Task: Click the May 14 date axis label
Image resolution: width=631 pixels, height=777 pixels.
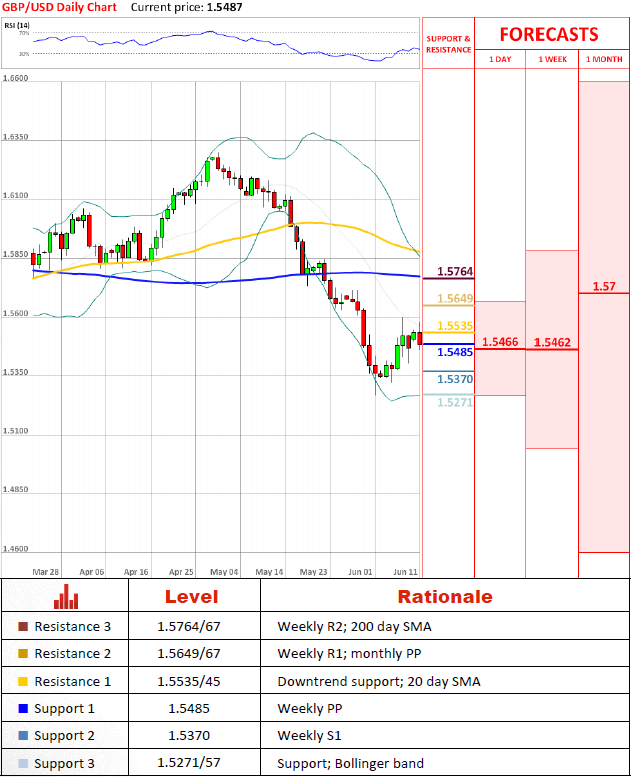Action: click(x=269, y=572)
